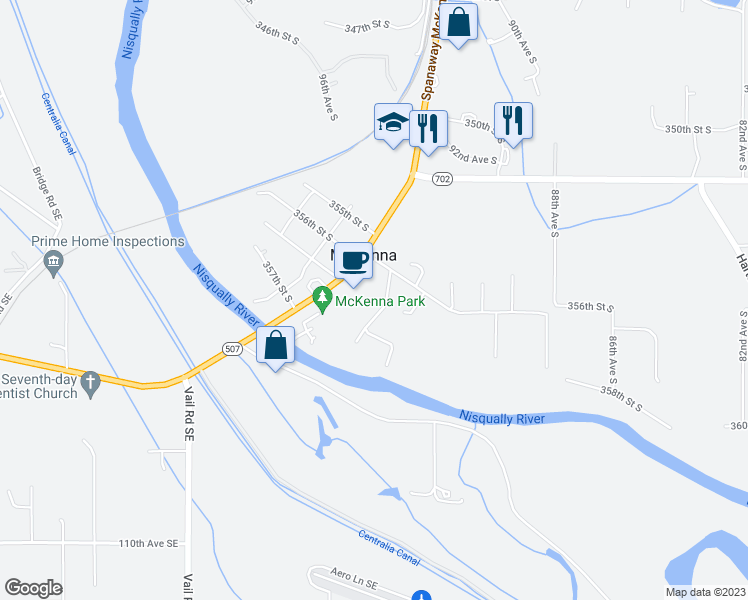
Task: Click the Prime Home Inspections museum pin
Action: tap(53, 263)
